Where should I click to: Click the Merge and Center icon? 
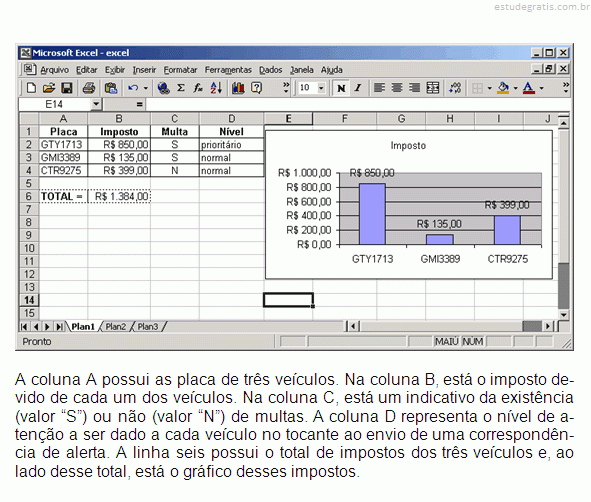pos(432,88)
